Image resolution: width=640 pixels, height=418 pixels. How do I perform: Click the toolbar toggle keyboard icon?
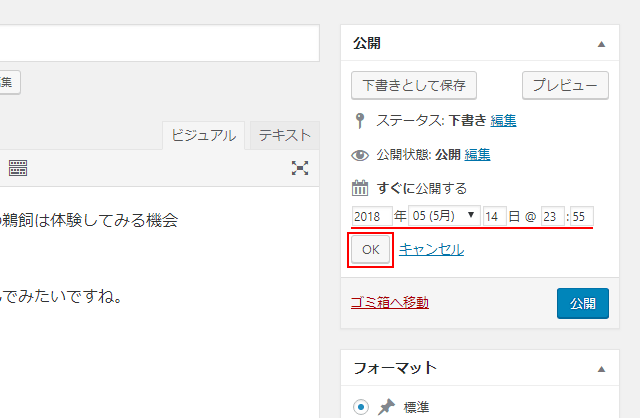(x=18, y=168)
